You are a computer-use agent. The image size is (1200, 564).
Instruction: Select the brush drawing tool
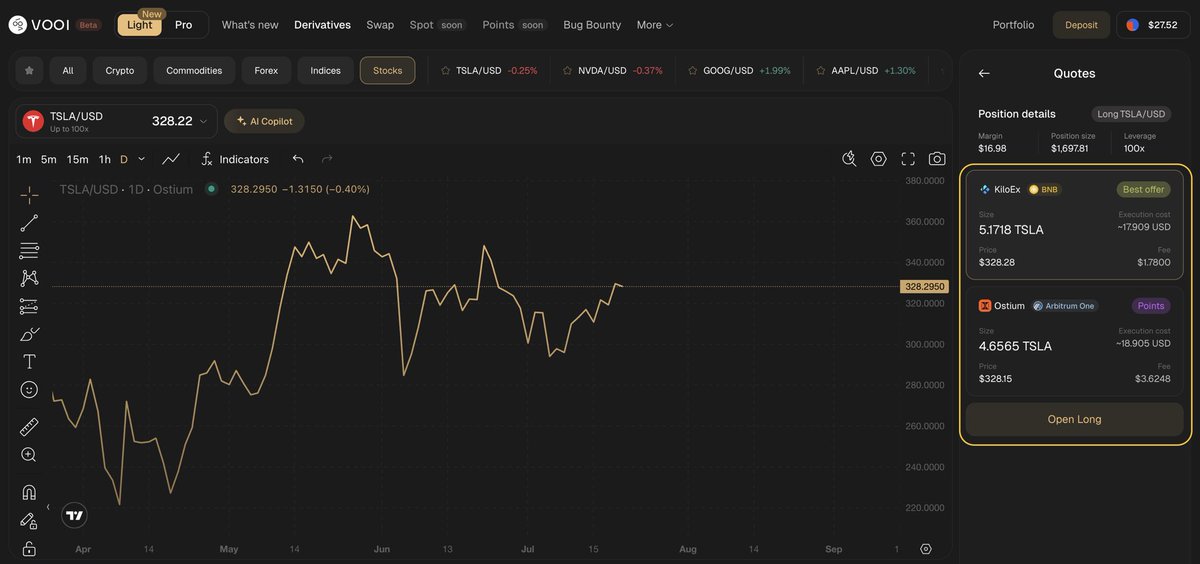tap(29, 334)
